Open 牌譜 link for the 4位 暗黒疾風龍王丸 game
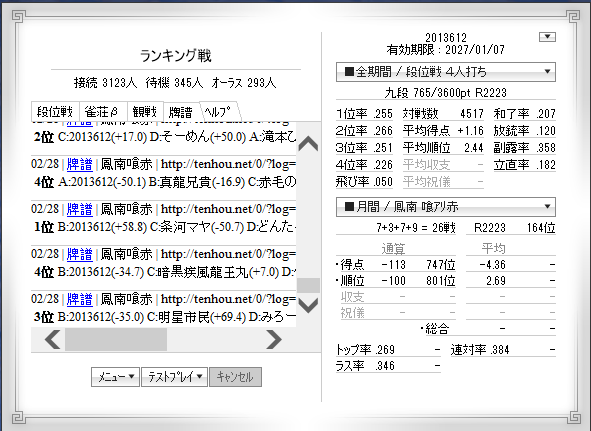 80,255
